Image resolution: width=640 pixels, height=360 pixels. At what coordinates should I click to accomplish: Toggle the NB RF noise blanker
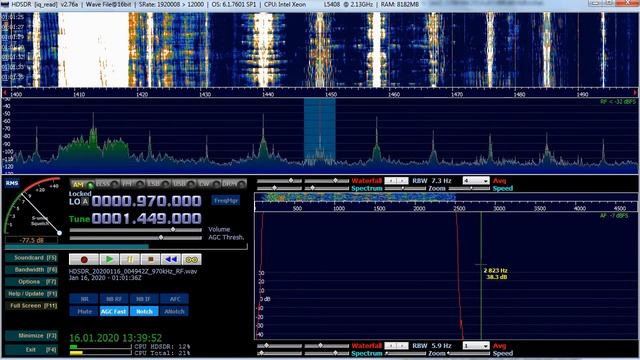point(114,299)
